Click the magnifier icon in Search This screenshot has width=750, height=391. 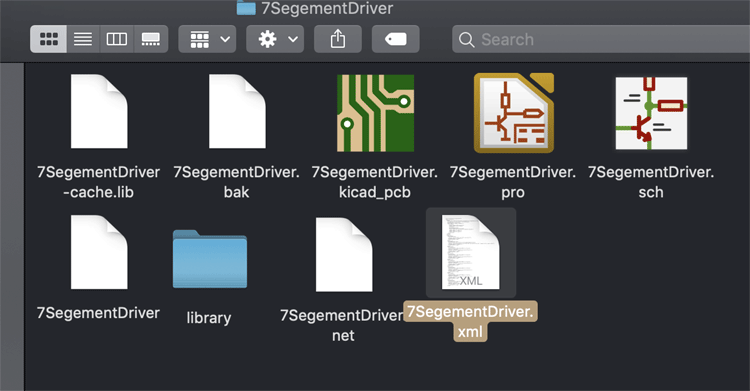(466, 40)
